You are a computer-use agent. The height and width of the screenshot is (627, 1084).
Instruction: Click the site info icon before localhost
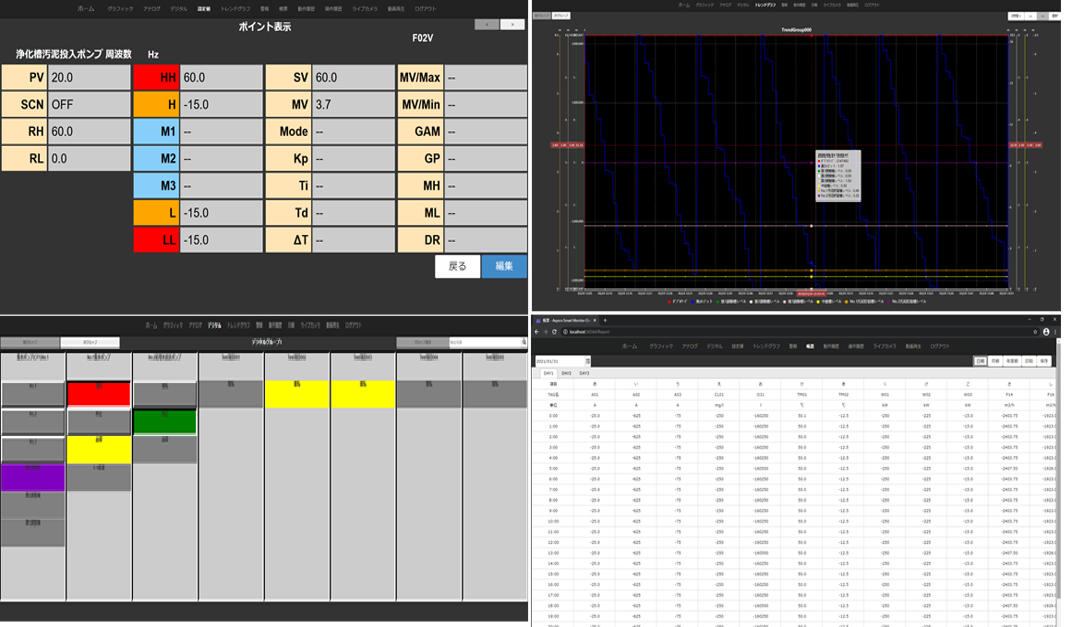pos(565,332)
